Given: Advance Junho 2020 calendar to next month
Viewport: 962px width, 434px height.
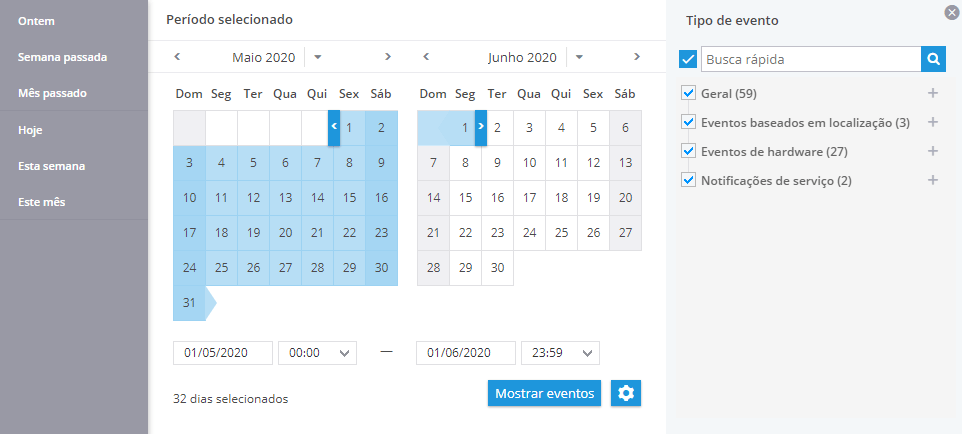Looking at the screenshot, I should [637, 57].
